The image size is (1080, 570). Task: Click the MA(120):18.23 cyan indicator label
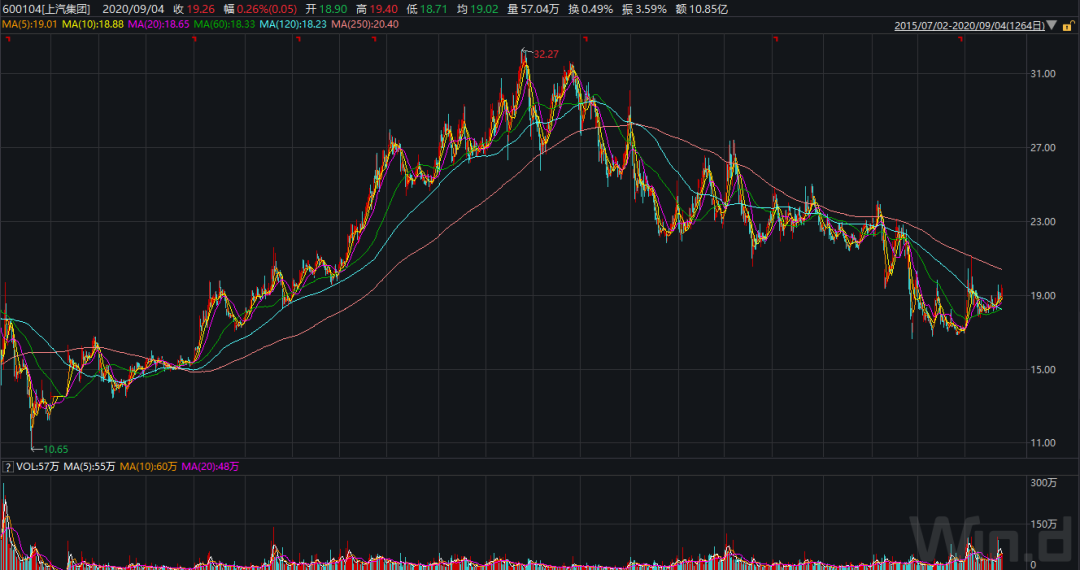point(293,24)
